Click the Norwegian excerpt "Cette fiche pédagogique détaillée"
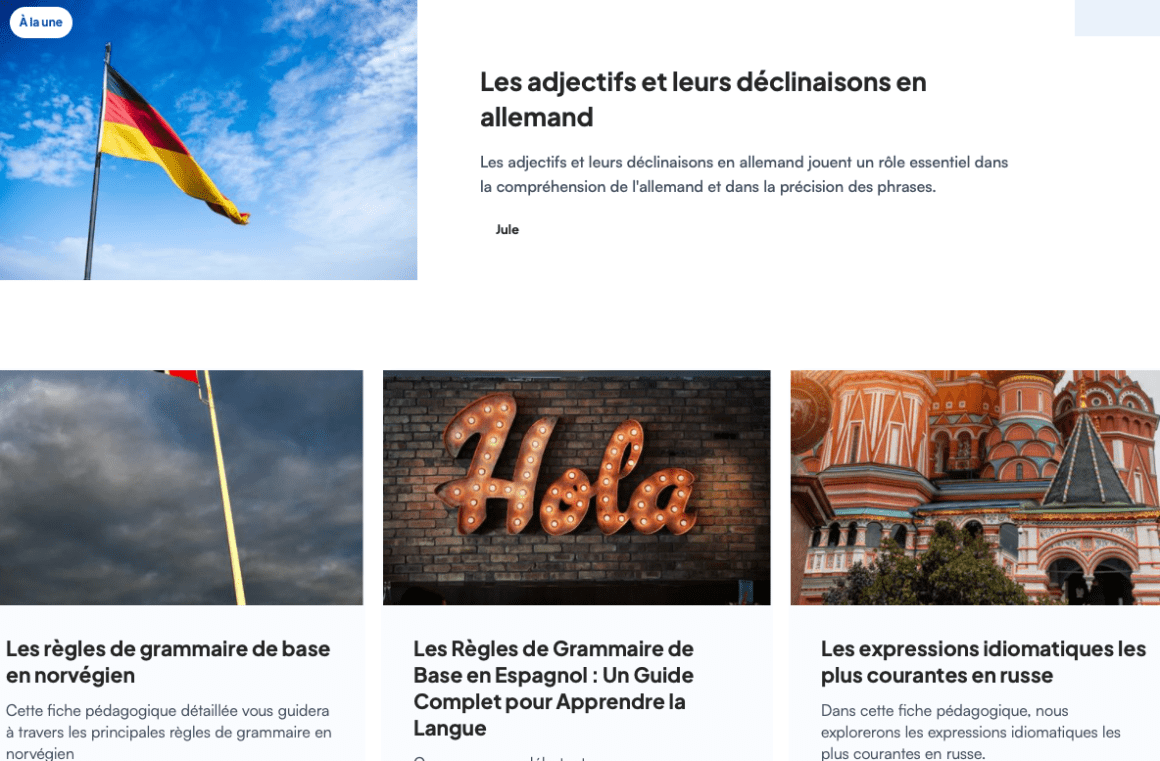 coord(169,732)
